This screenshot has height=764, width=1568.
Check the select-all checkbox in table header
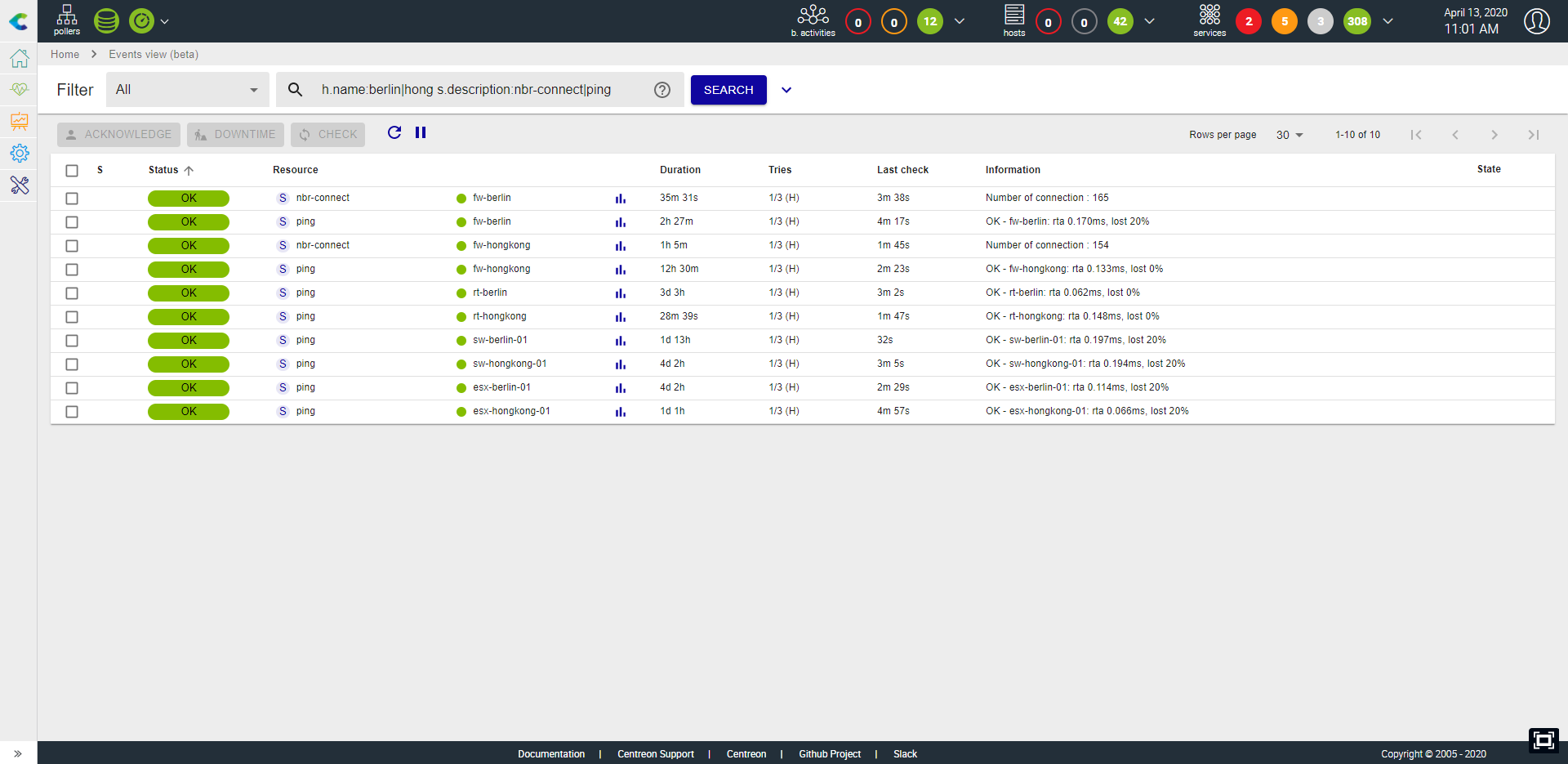pyautogui.click(x=72, y=171)
